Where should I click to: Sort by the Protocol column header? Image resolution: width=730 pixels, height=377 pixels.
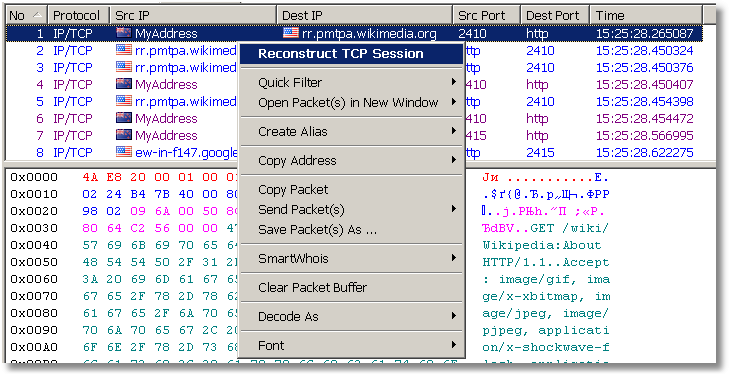78,15
